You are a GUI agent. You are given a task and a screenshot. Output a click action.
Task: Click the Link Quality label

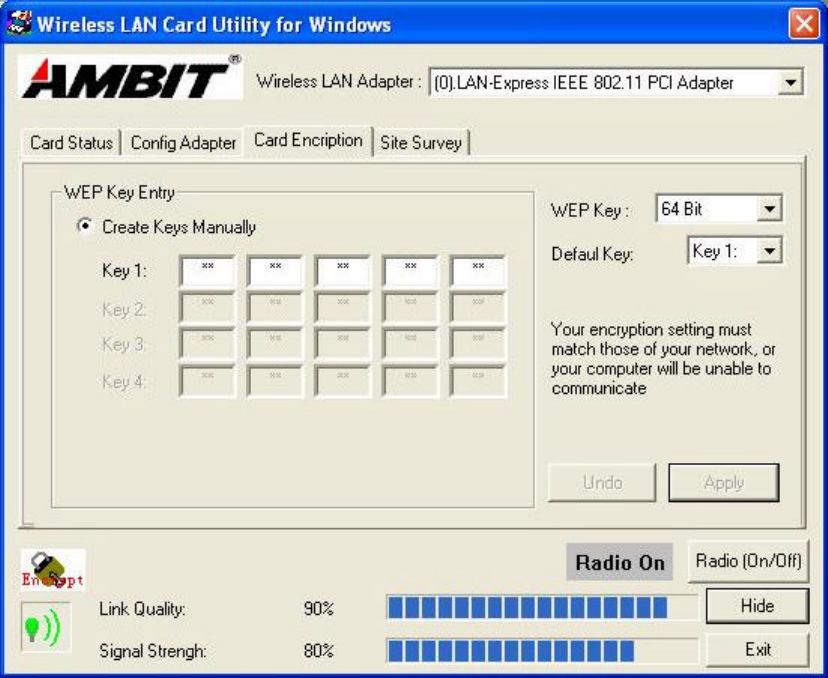(142, 609)
